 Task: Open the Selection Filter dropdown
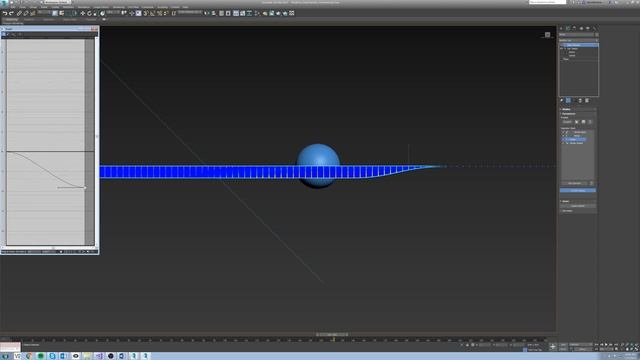click(x=43, y=13)
